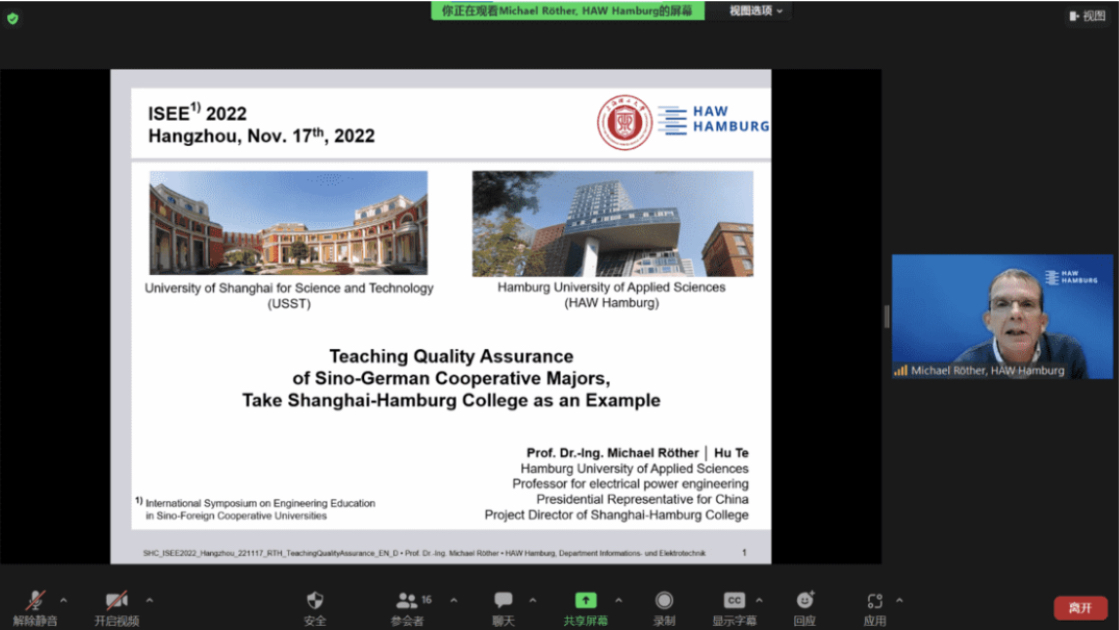The image size is (1119, 630).
Task: Open View Options (视图选项) dropdown
Action: click(755, 11)
